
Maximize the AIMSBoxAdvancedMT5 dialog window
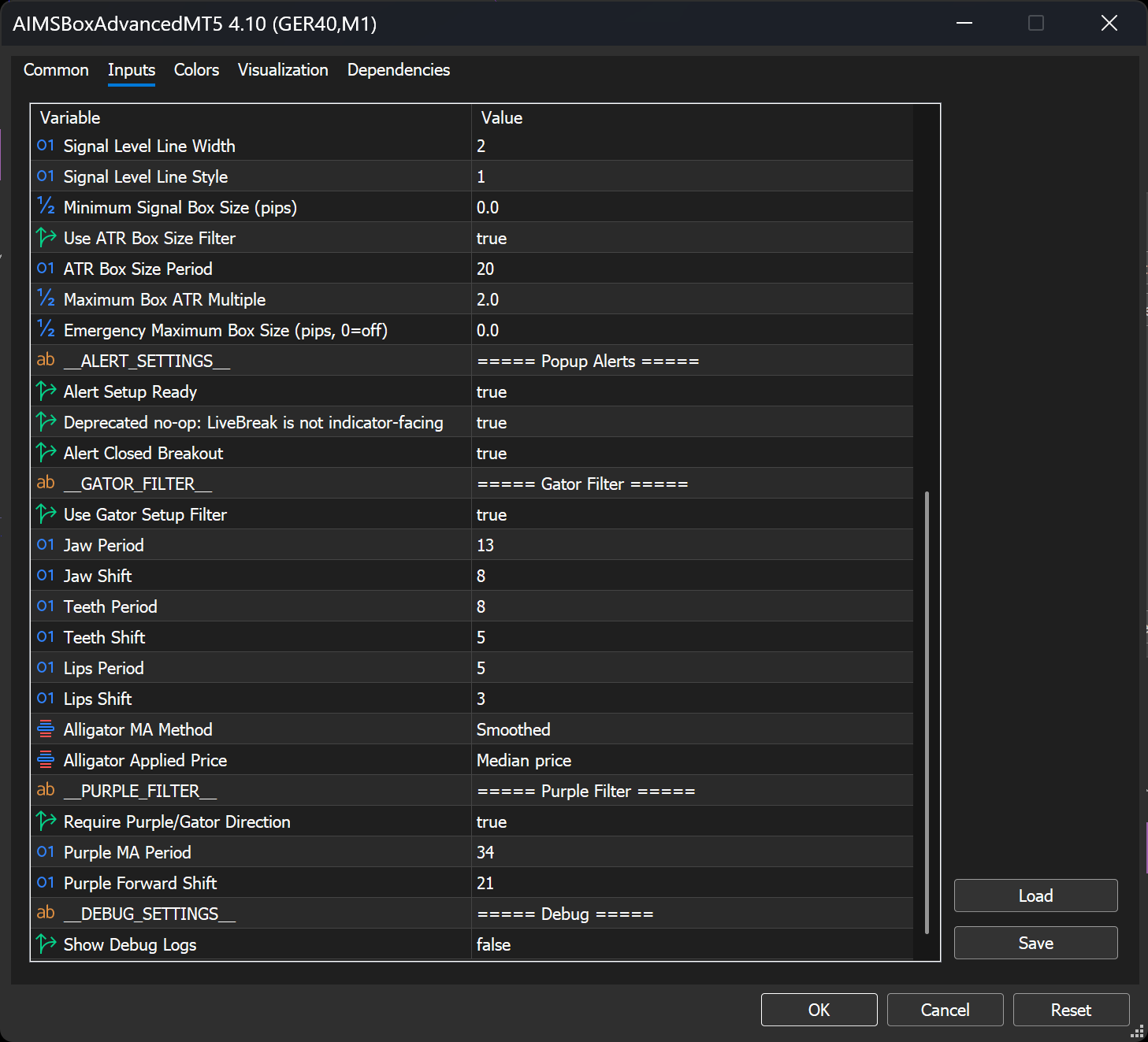1036,23
